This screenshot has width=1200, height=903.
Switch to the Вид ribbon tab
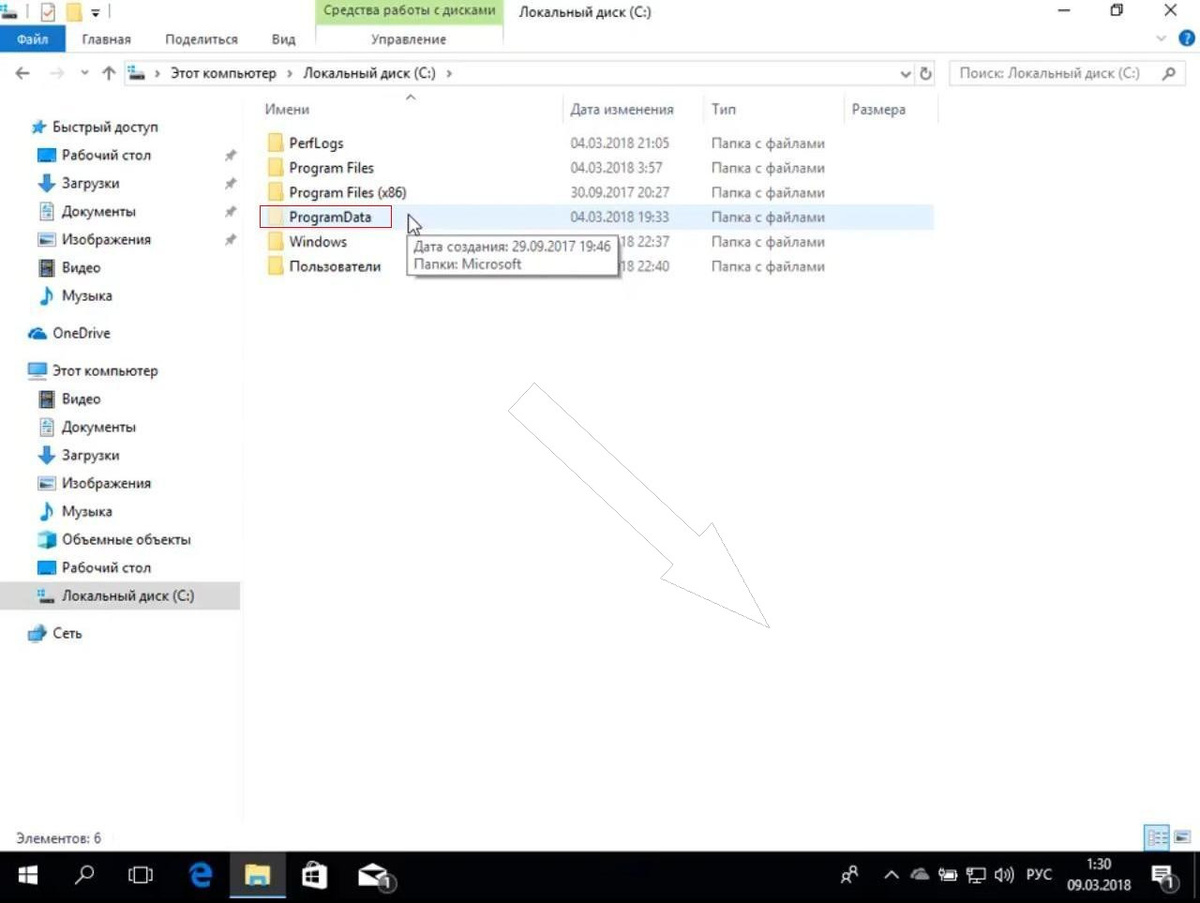coord(283,39)
